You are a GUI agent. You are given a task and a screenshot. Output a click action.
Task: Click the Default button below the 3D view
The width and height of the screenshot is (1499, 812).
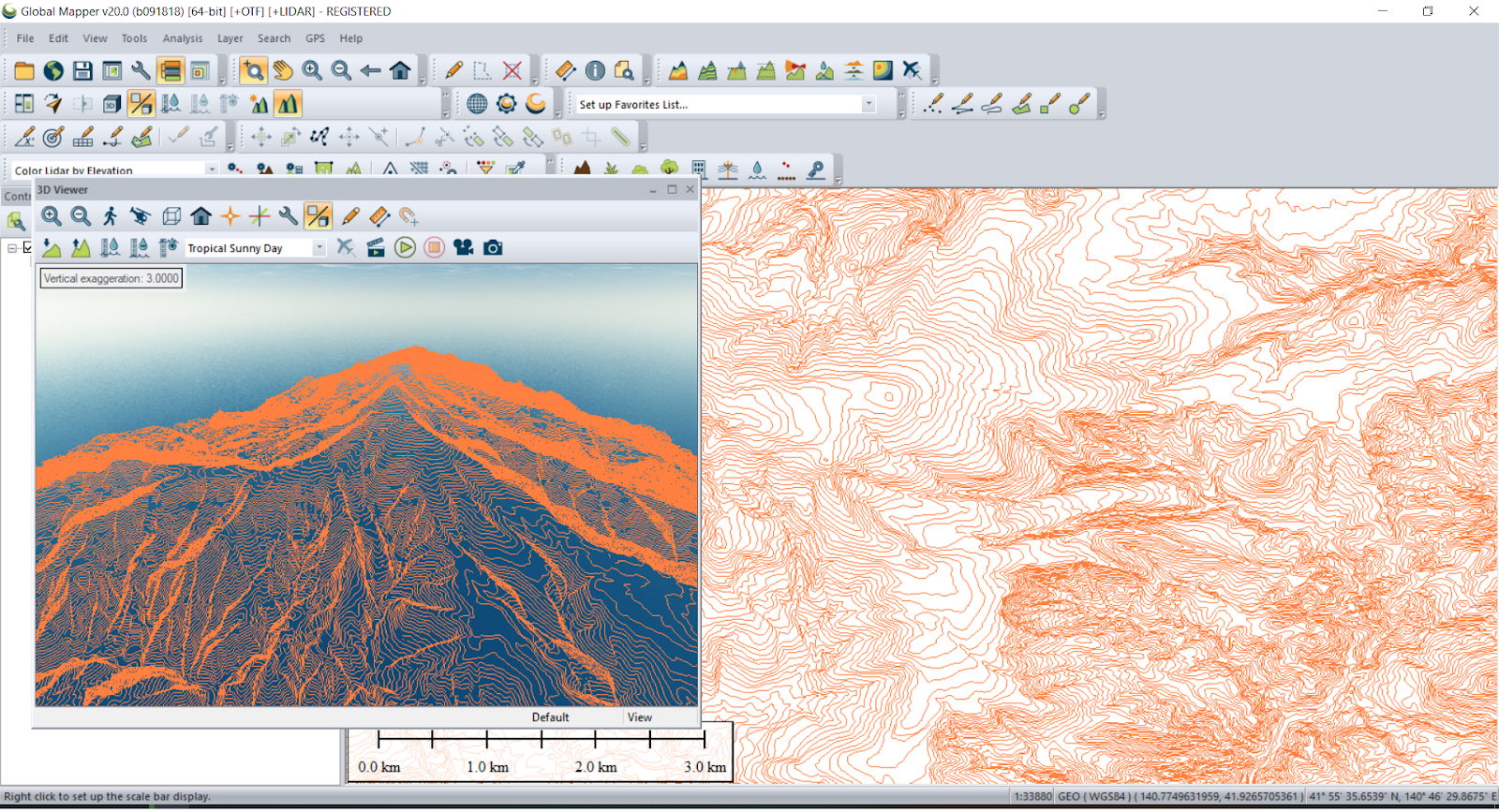coord(550,717)
